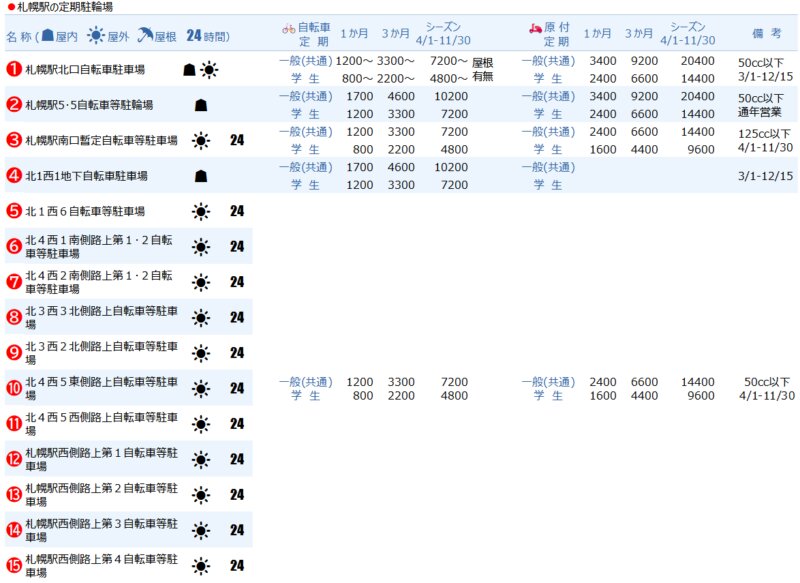This screenshot has width=800, height=583.
Task: Click the bicycle icon beside 自転車定期
Action: click(x=288, y=29)
